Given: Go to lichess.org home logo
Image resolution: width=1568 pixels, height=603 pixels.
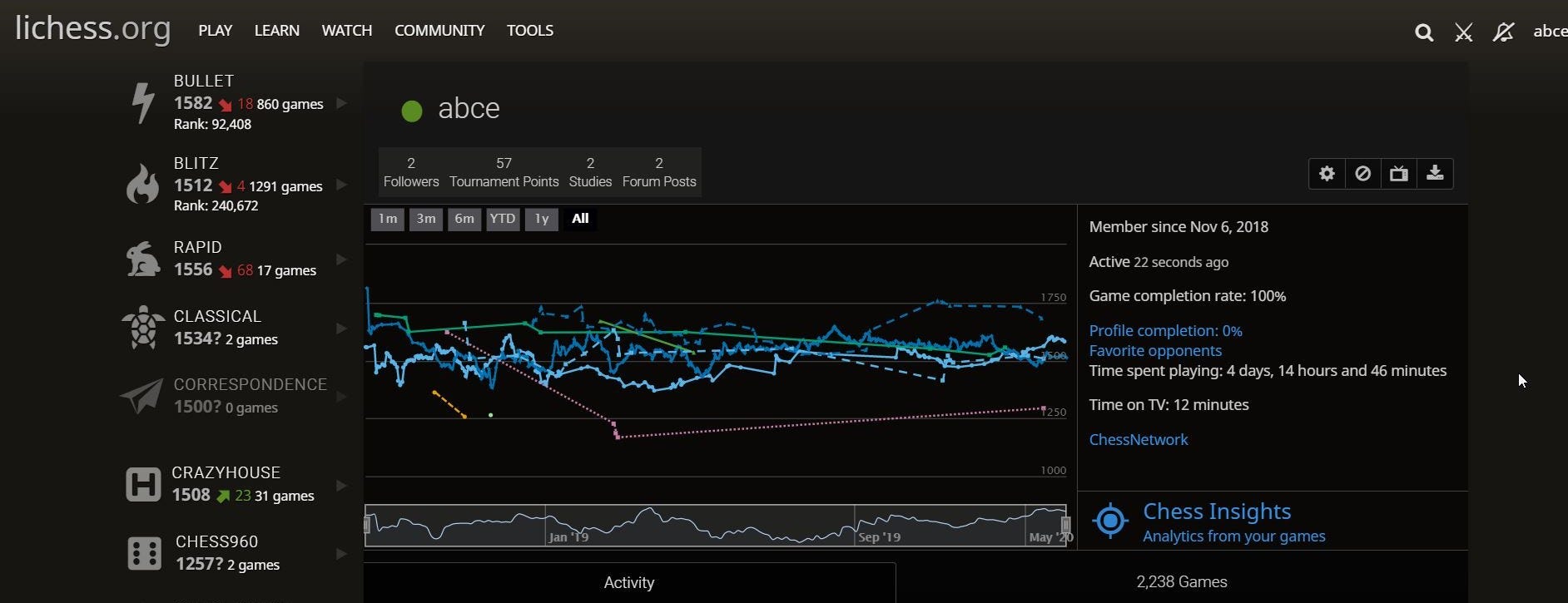Looking at the screenshot, I should point(93,28).
